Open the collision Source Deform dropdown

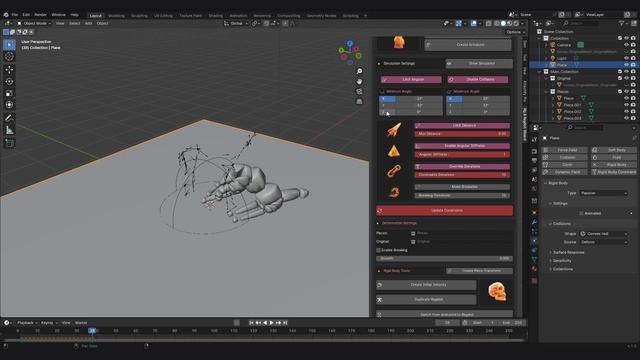pyautogui.click(x=603, y=242)
